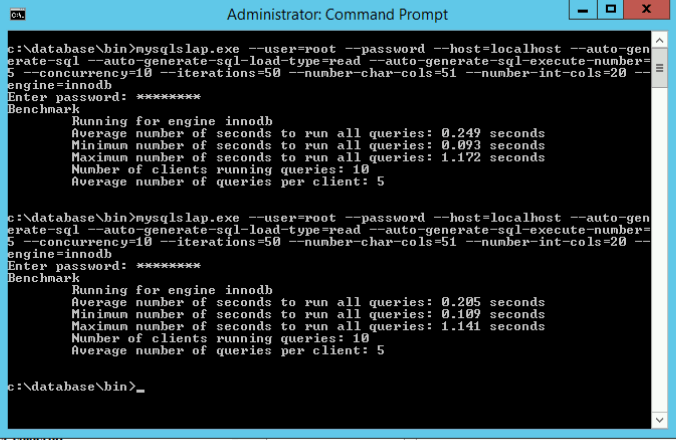Screen dimensions: 676x440
Task: Click the vertical scrollbar thumb
Action: coord(659,68)
